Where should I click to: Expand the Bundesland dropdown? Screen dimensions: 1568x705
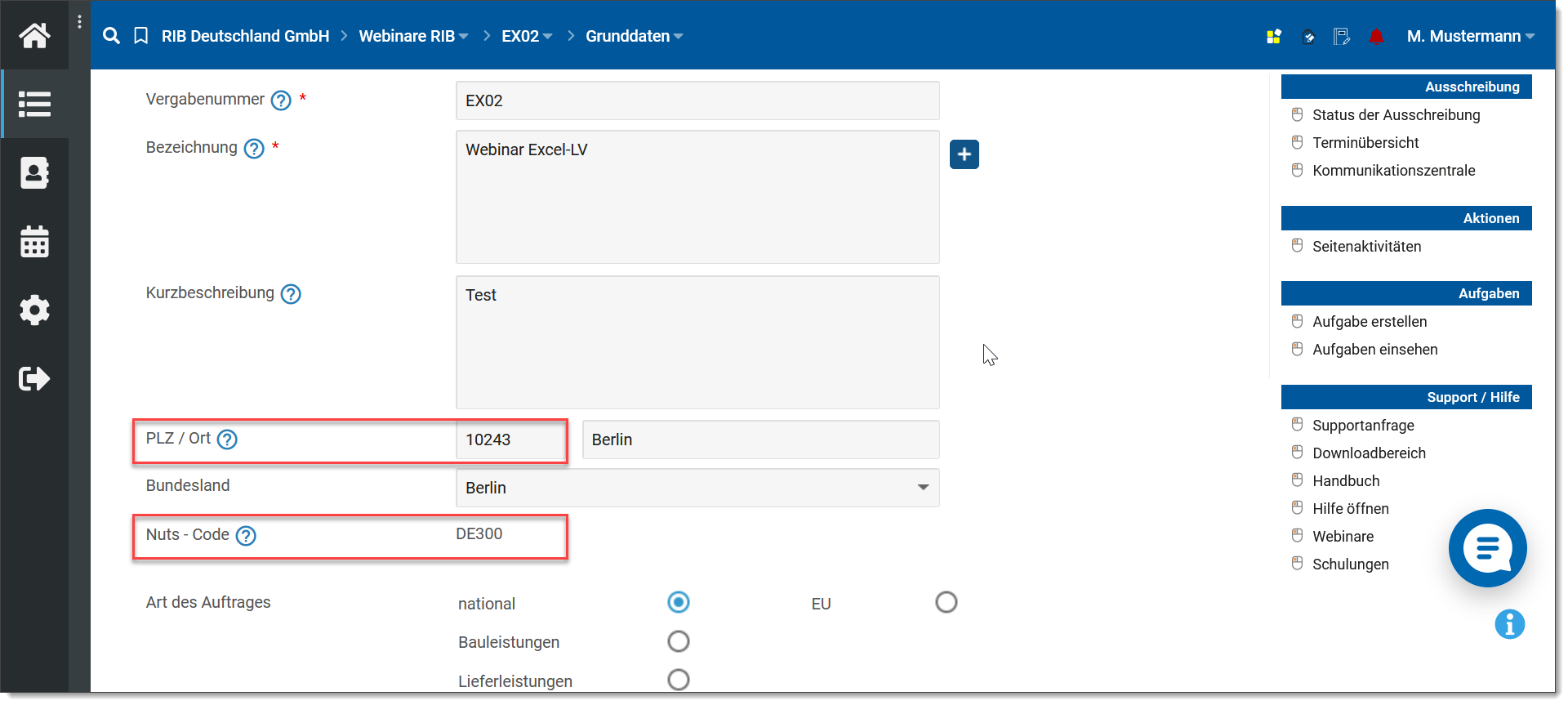[923, 488]
